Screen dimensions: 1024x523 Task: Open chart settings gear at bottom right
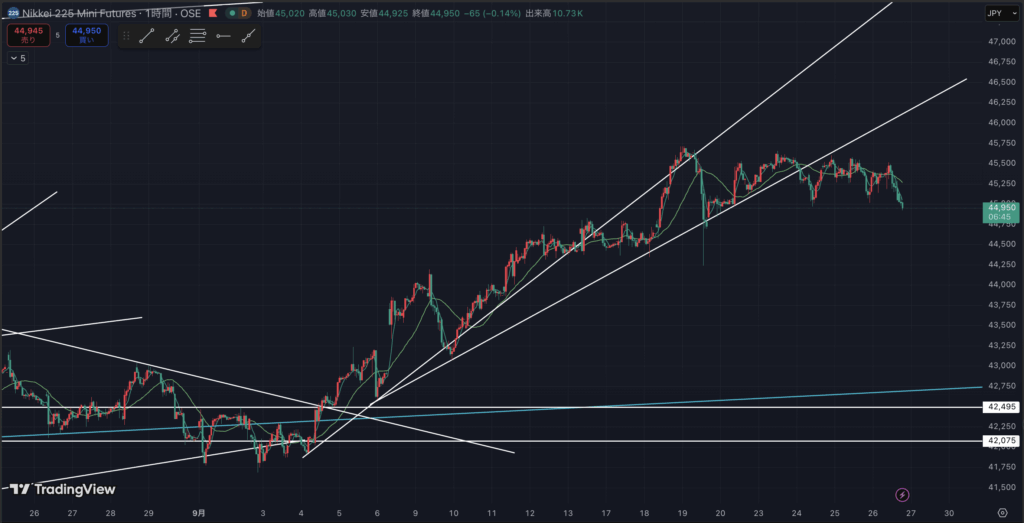1001,512
